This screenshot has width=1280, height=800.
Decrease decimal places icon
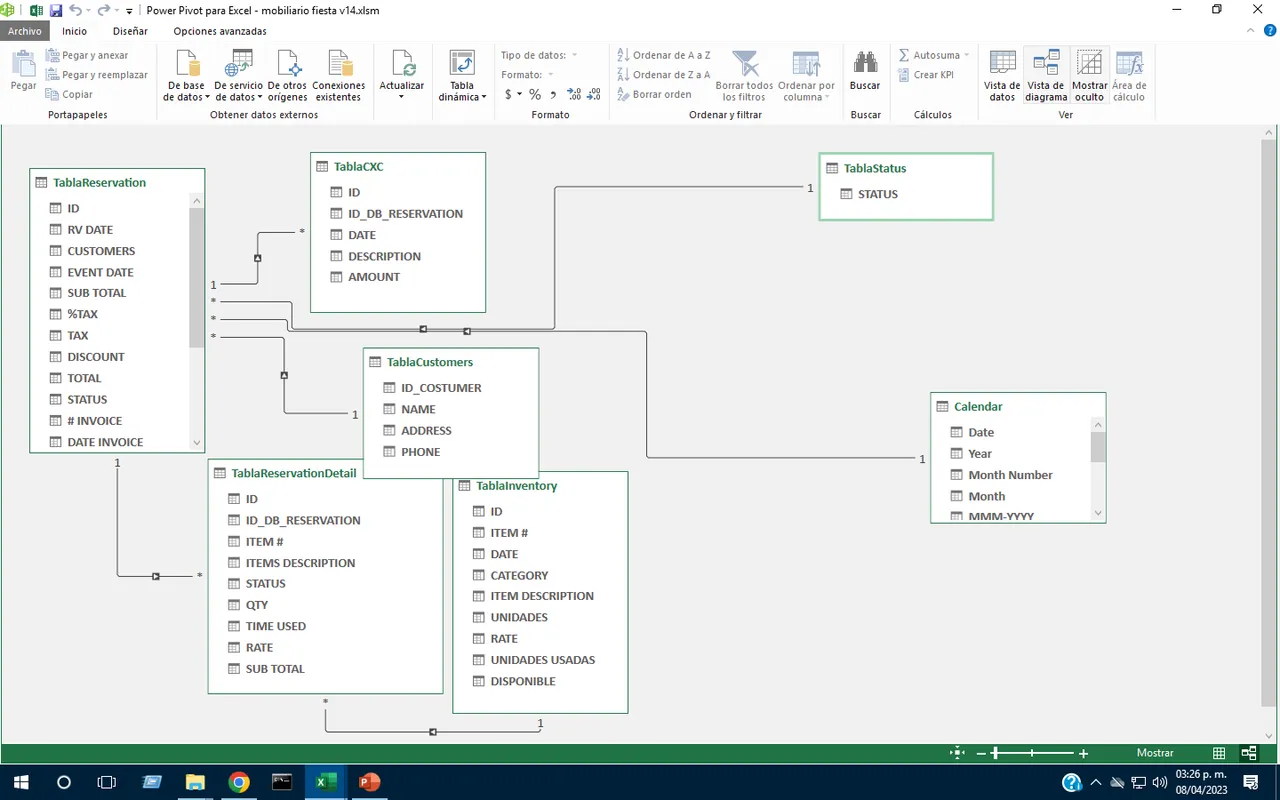point(594,94)
